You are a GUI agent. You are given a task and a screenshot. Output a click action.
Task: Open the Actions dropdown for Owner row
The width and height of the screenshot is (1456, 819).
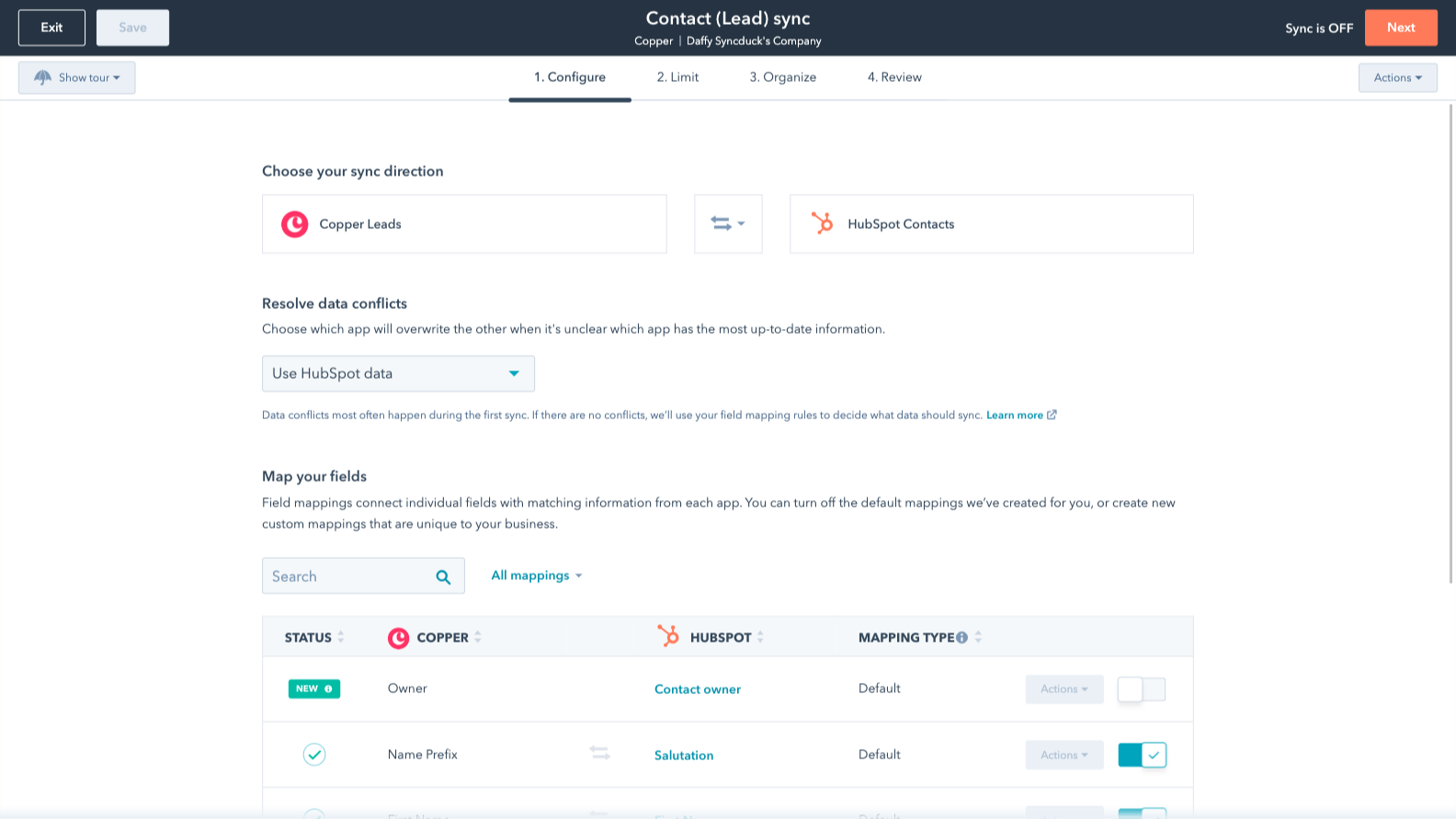(1064, 689)
